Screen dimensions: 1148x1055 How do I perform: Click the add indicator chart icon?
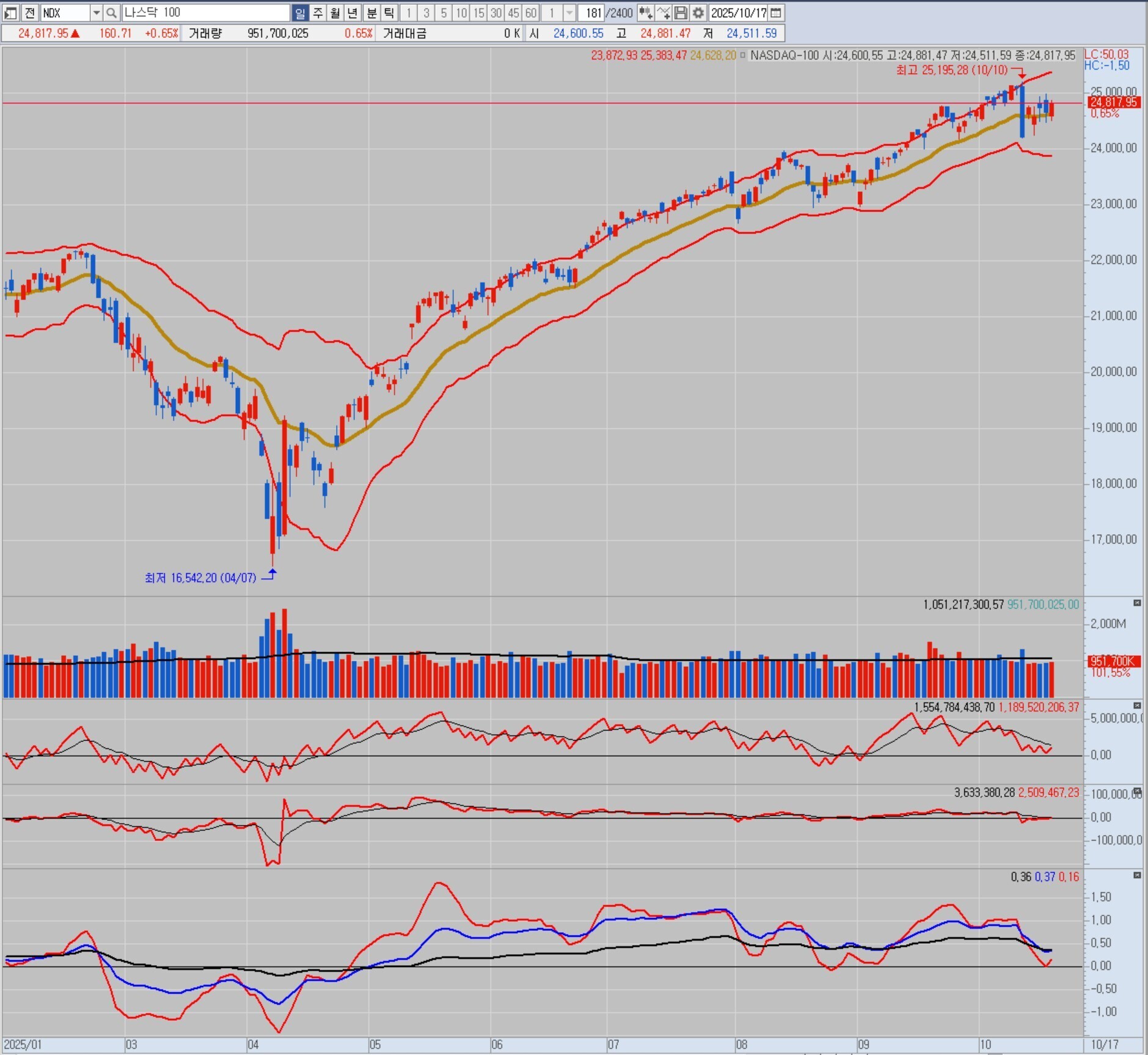click(664, 13)
